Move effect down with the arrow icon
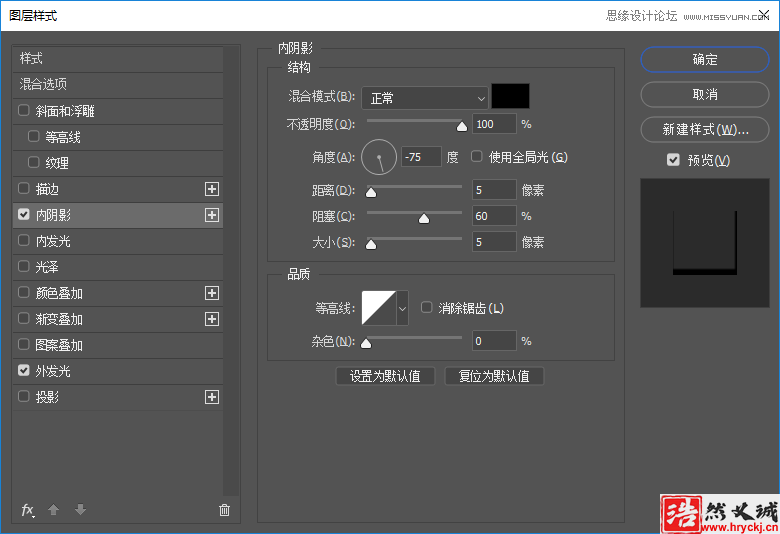The width and height of the screenshot is (780, 534). pos(80,510)
